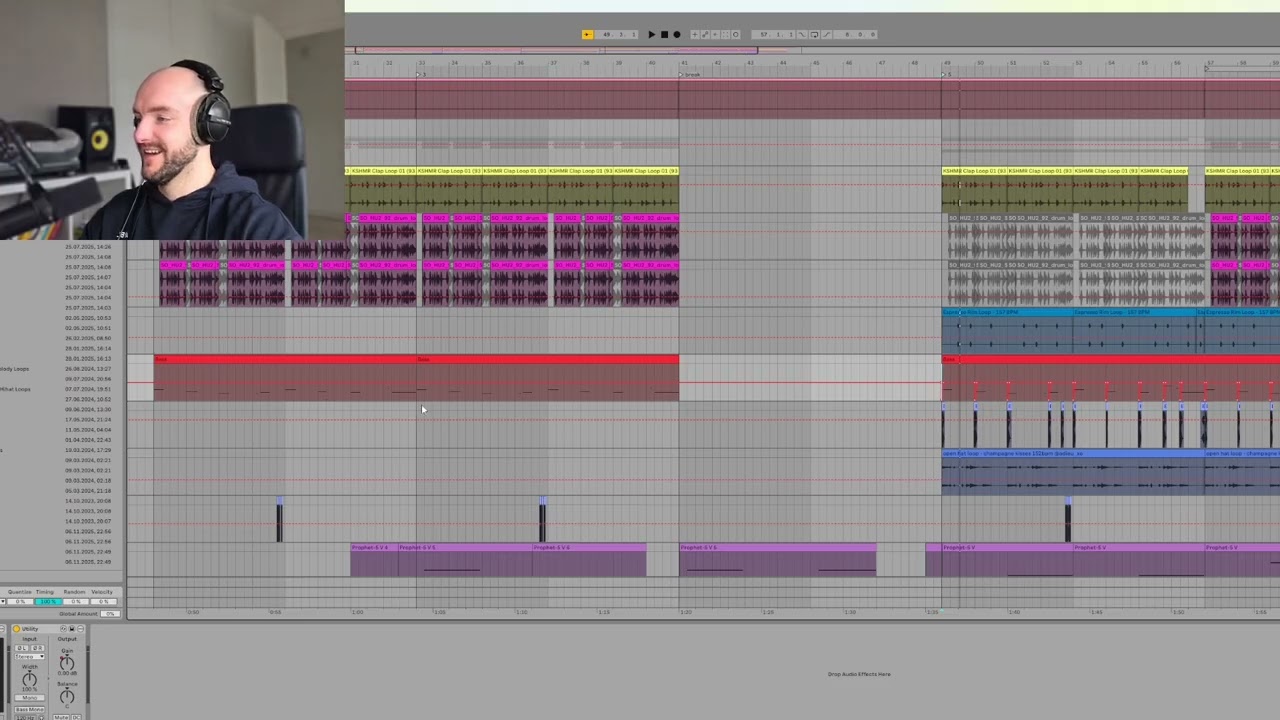Click the Re-enable Automation icon
Image resolution: width=1280 pixels, height=720 pixels.
click(715, 34)
